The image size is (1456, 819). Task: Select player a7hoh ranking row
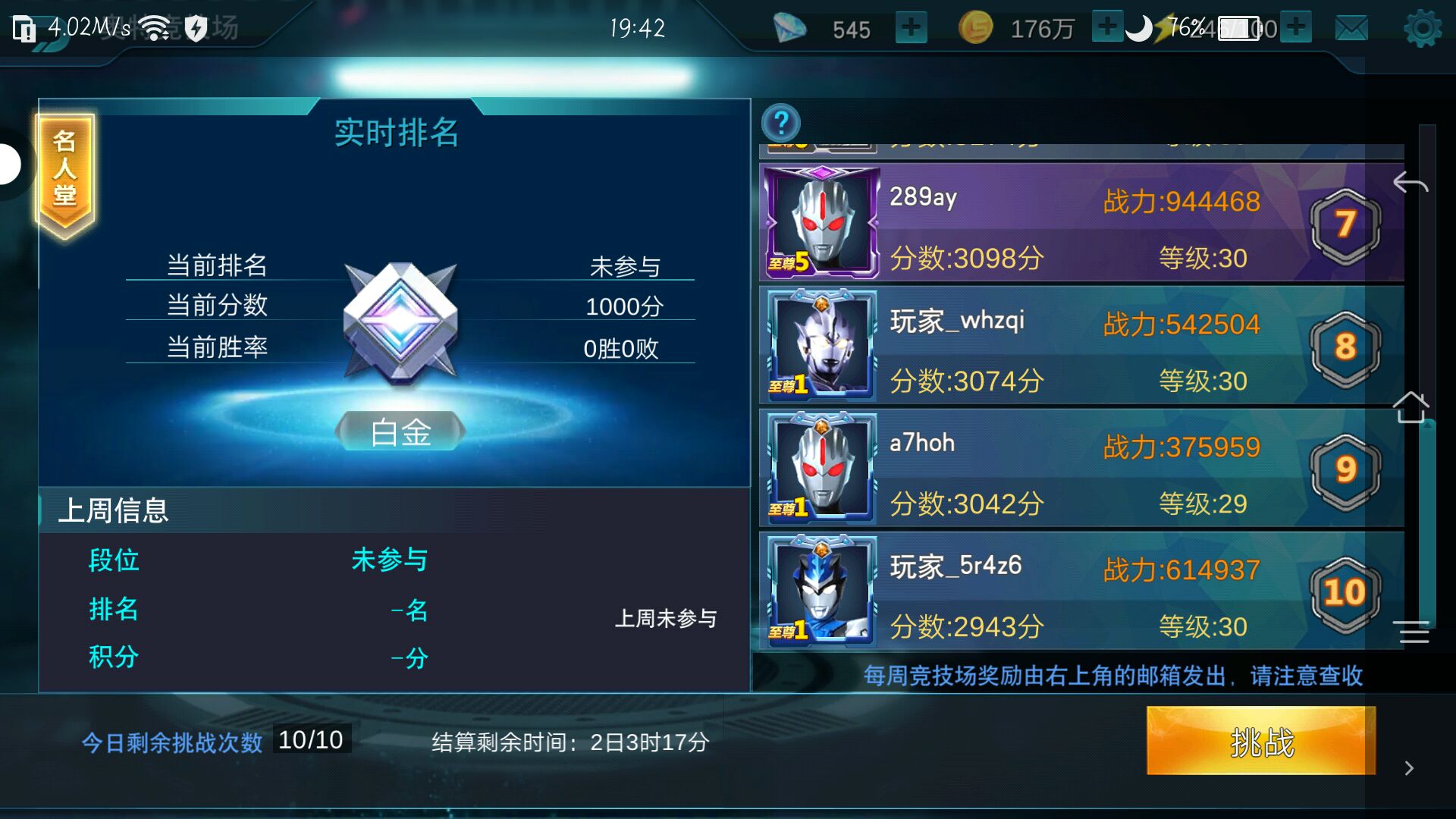tap(1081, 469)
